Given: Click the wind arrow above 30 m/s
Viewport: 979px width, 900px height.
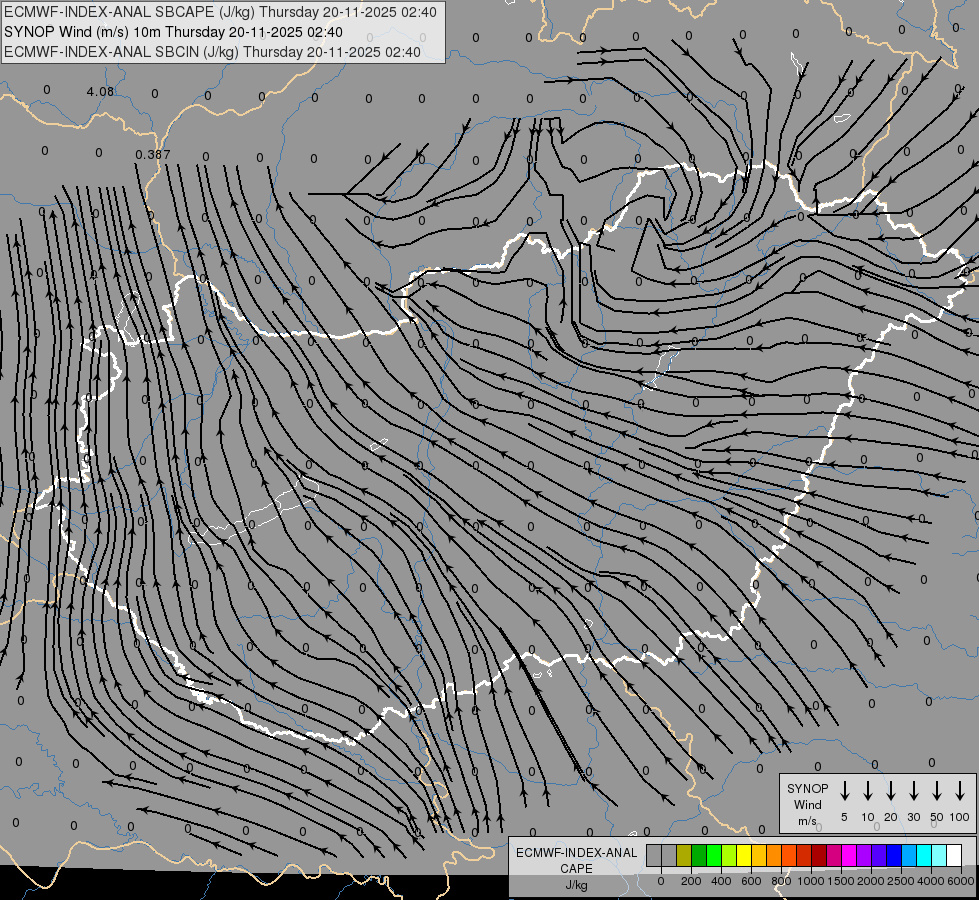Looking at the screenshot, I should (914, 791).
